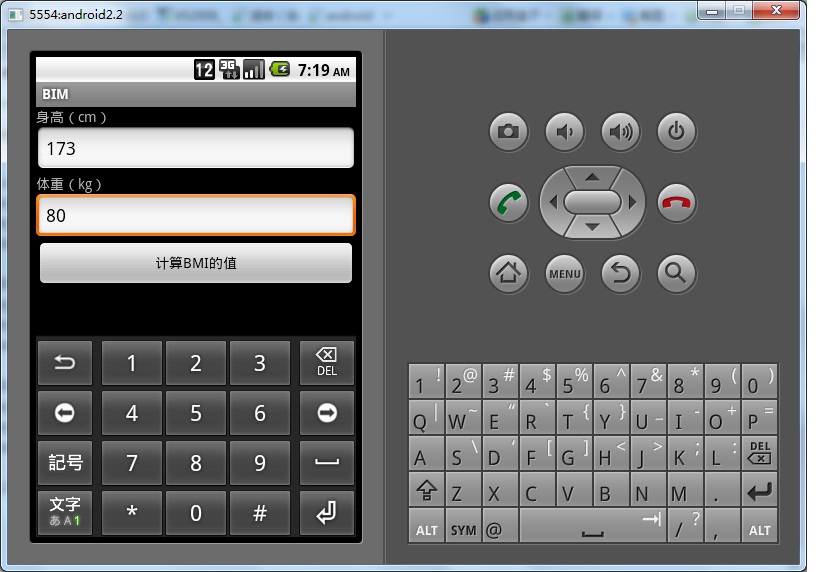
Task: Tap the DEL key on phone keypad
Action: point(326,363)
